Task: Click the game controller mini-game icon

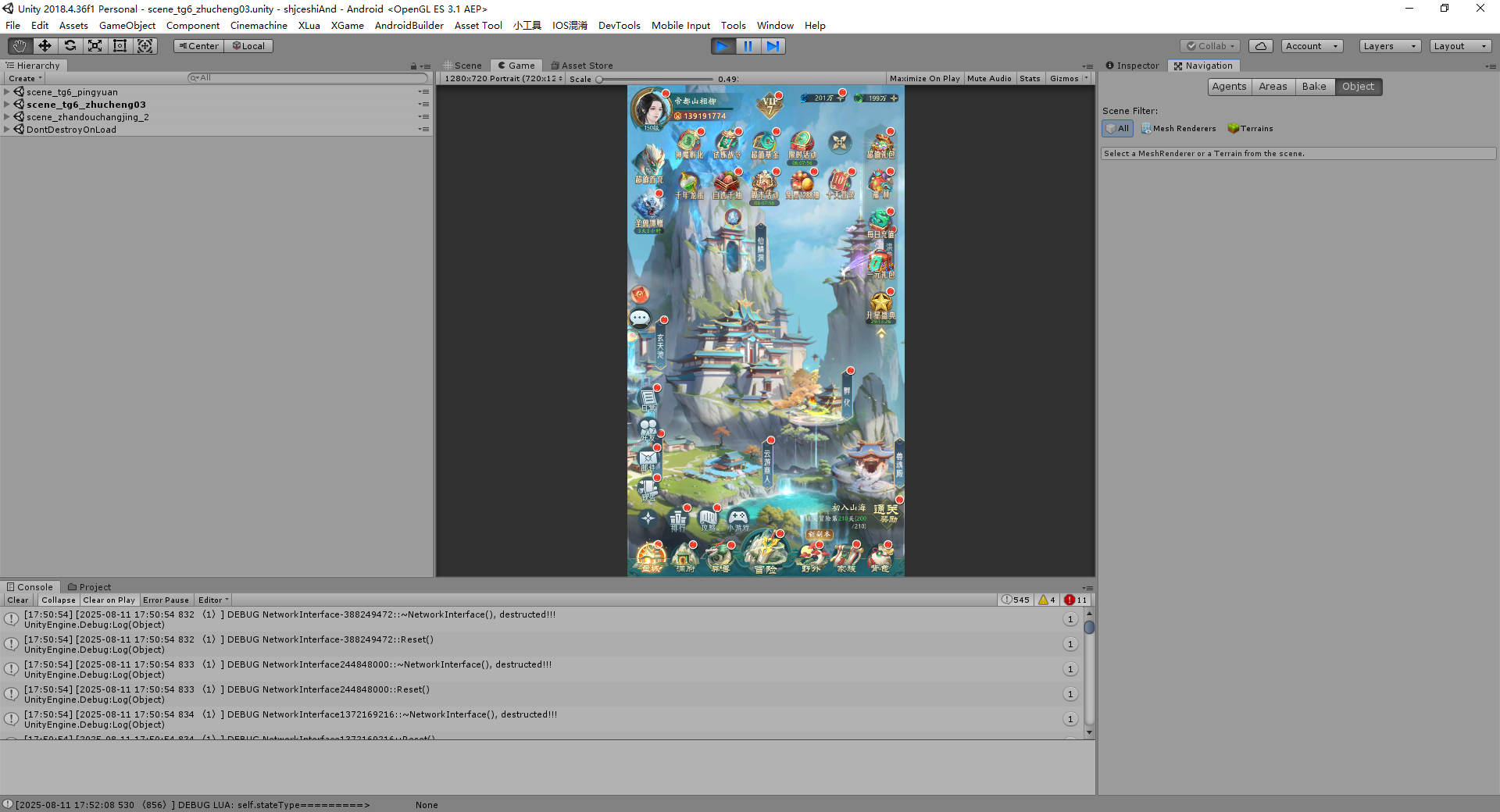Action: coord(738,518)
